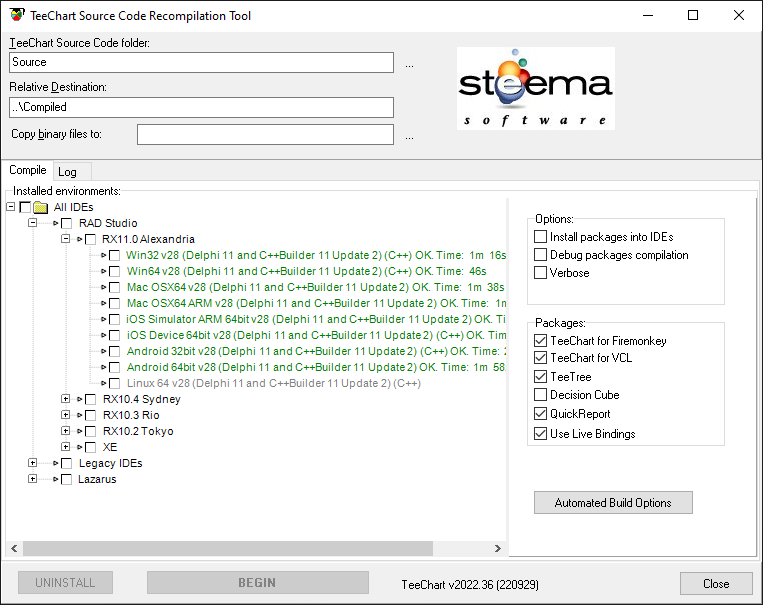Uncheck the QuickReport package
Image resolution: width=763 pixels, height=605 pixels.
pos(540,414)
